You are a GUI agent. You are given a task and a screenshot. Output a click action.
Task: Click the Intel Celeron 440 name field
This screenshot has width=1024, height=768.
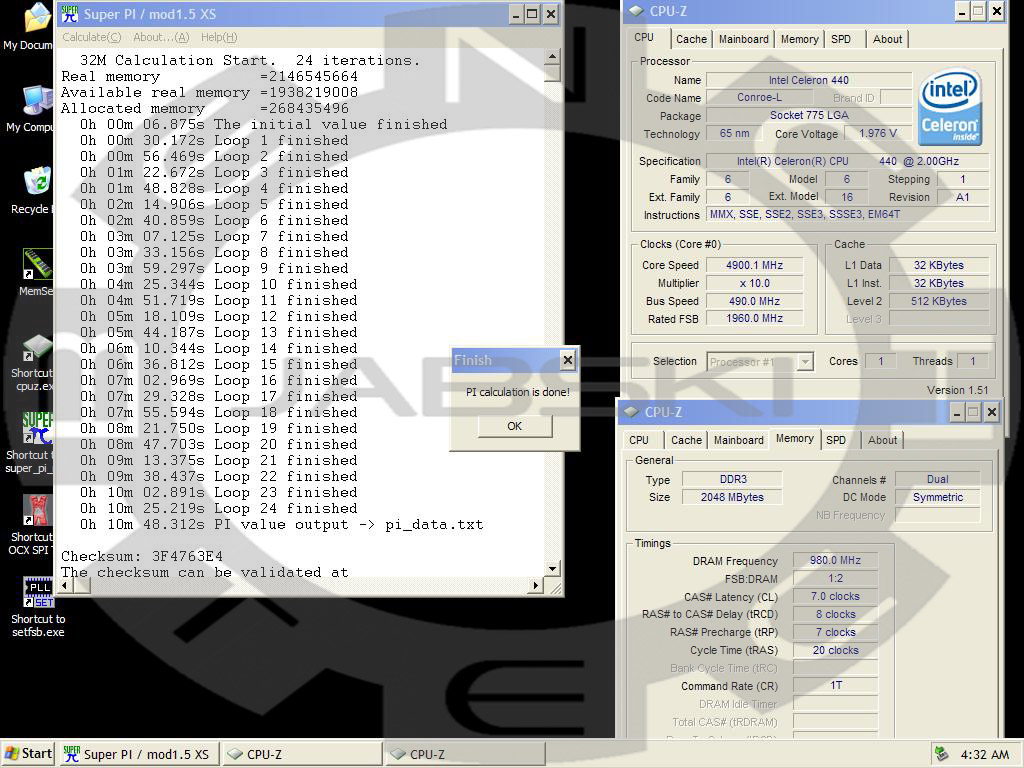point(808,80)
